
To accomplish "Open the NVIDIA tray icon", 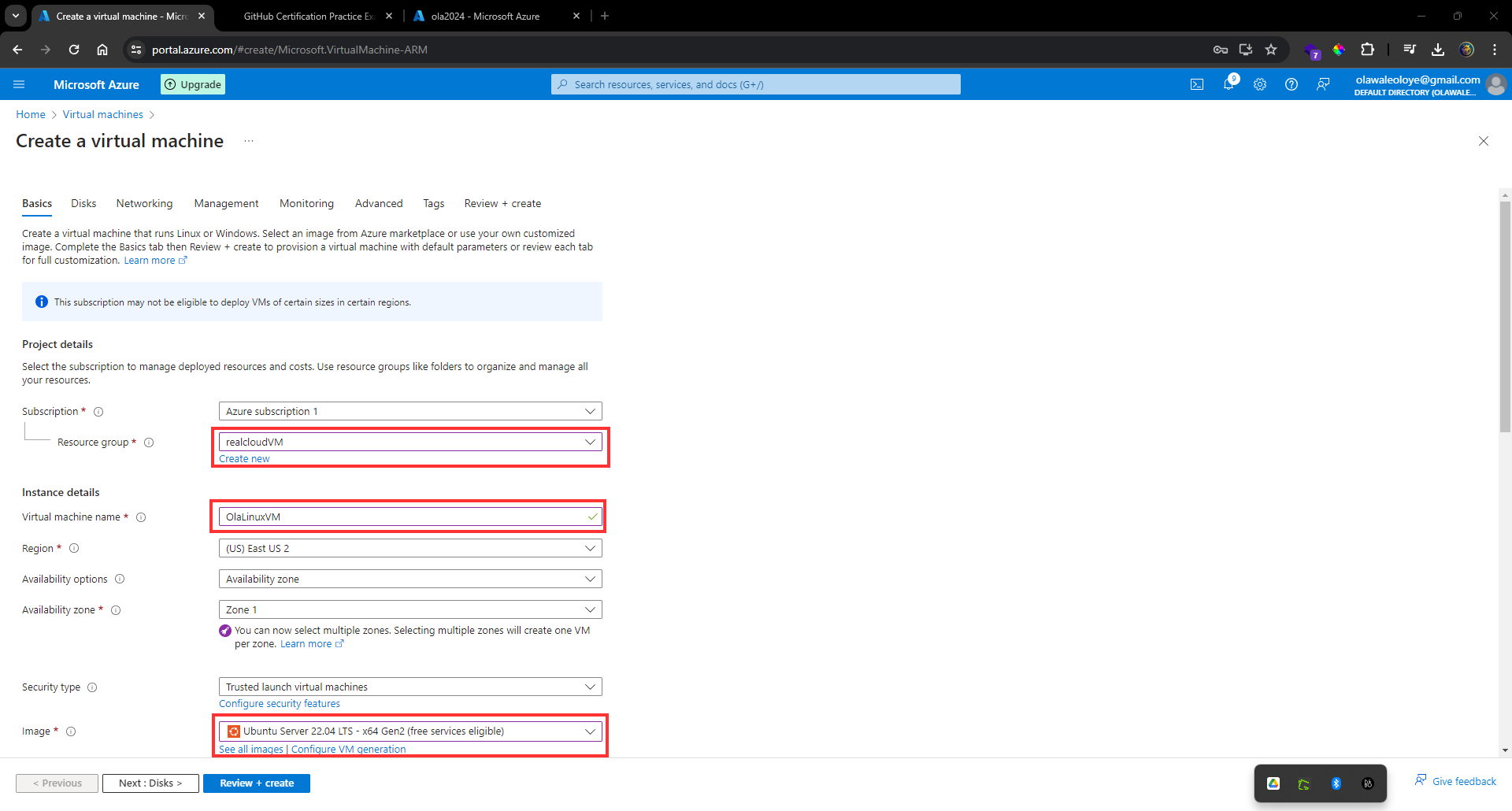I will coord(1304,783).
